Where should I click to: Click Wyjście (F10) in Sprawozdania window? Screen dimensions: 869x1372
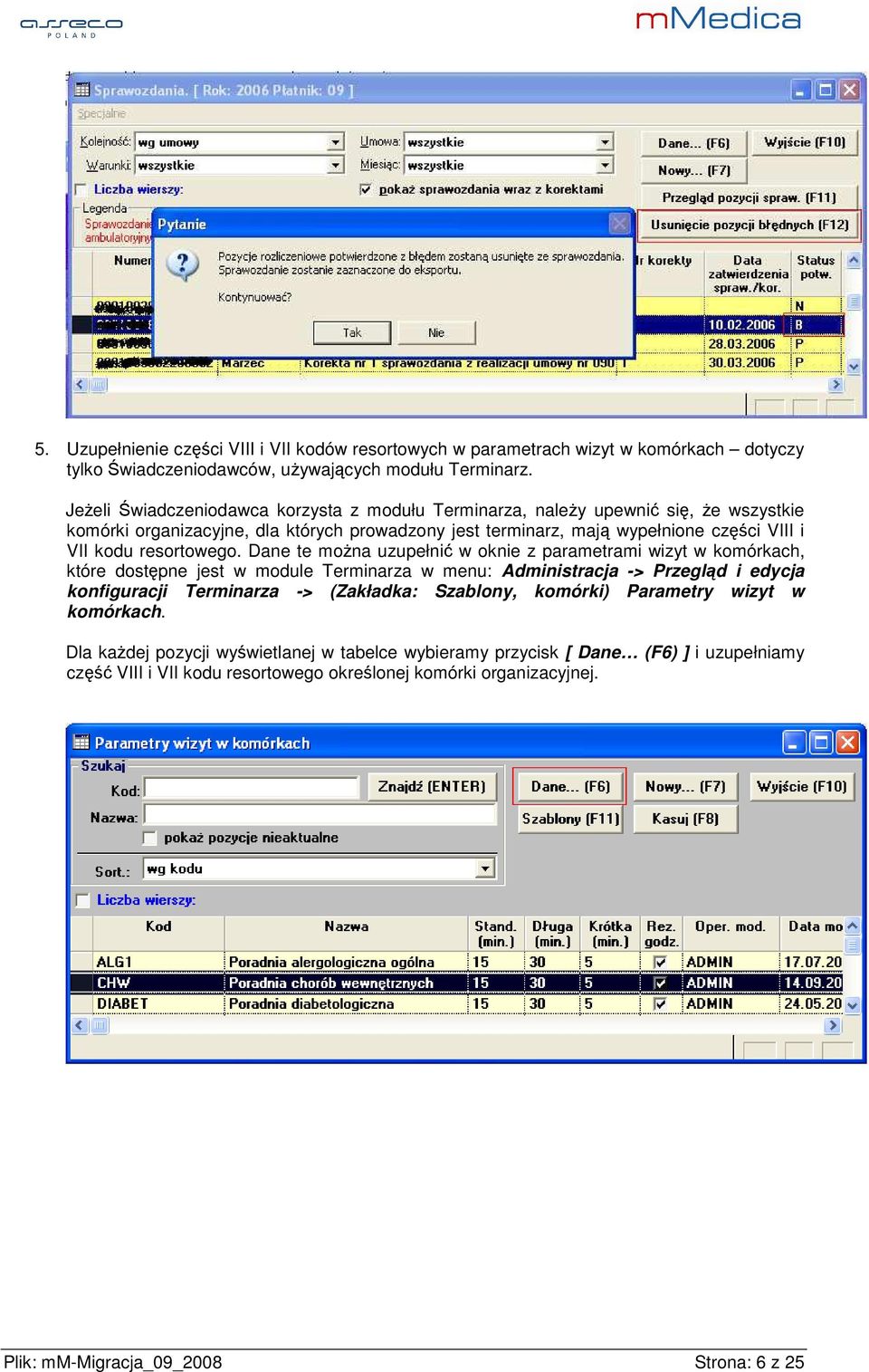pos(805,142)
